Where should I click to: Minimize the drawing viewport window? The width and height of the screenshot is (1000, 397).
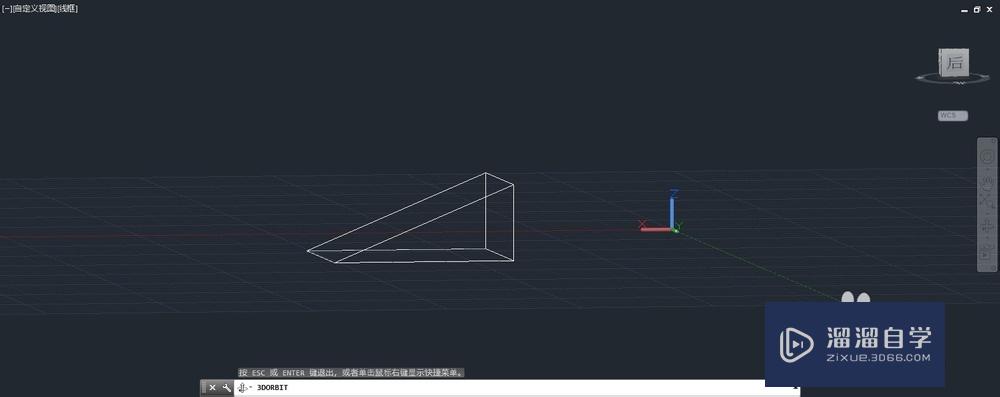pyautogui.click(x=964, y=10)
